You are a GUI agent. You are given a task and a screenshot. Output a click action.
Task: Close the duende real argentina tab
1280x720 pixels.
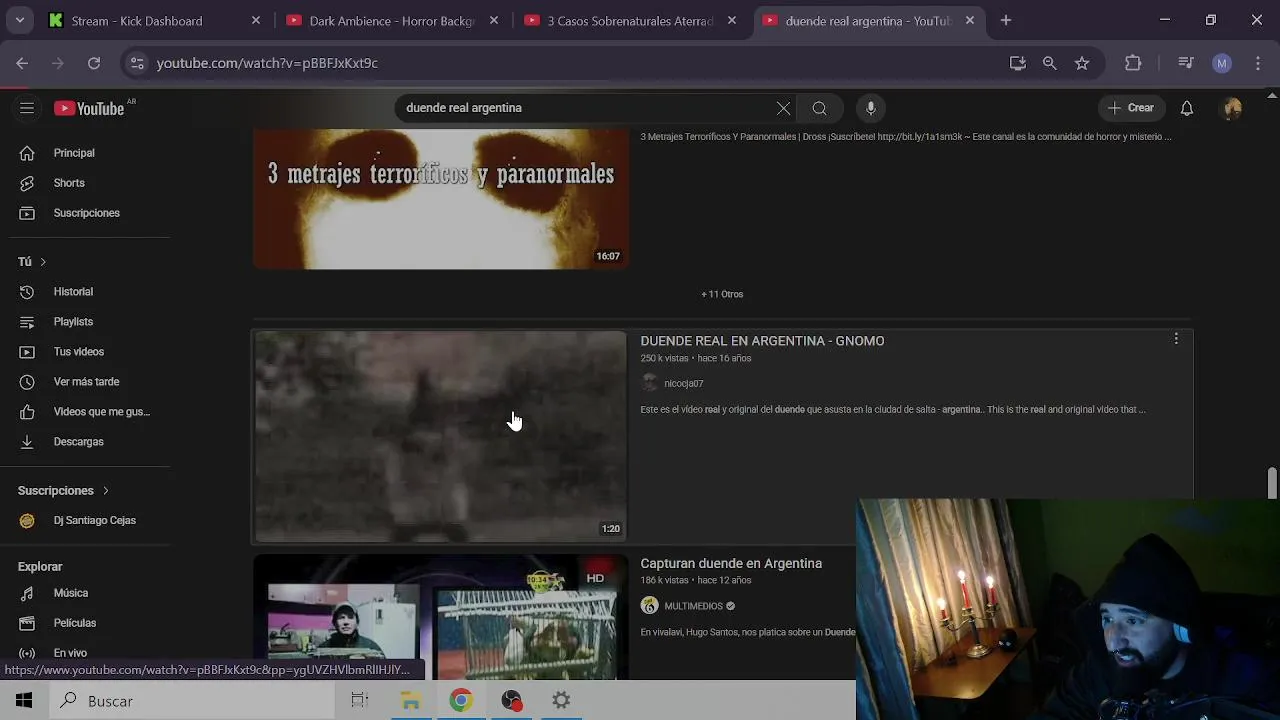point(970,20)
